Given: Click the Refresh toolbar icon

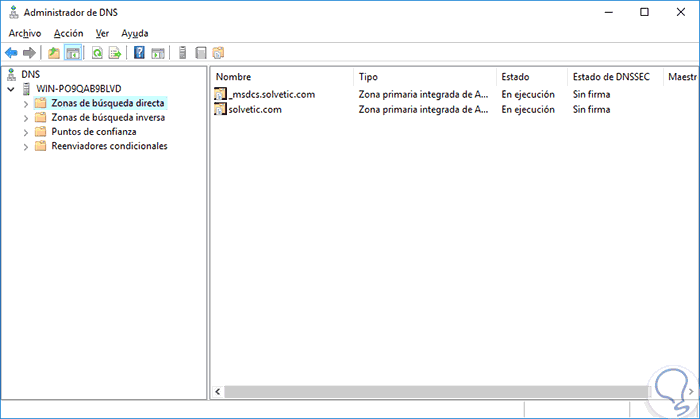Looking at the screenshot, I should tap(97, 53).
